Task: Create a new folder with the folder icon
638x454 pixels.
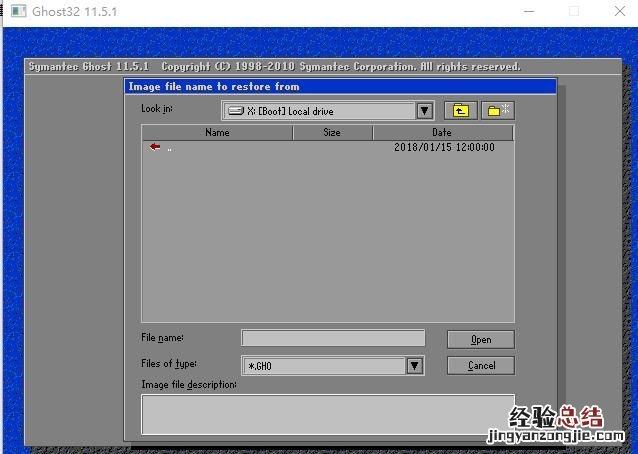Action: (x=498, y=111)
